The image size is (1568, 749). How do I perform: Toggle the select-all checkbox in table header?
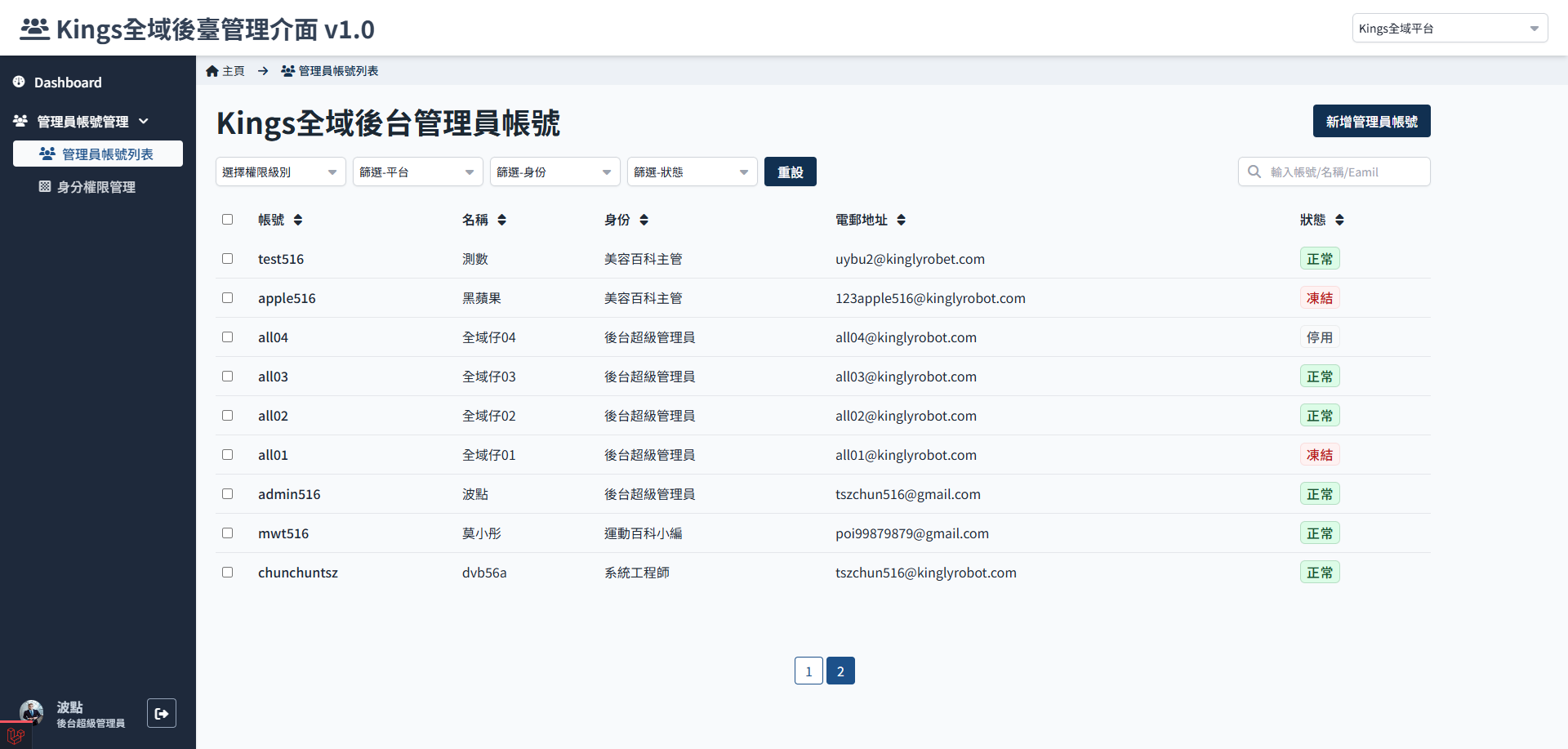228,220
